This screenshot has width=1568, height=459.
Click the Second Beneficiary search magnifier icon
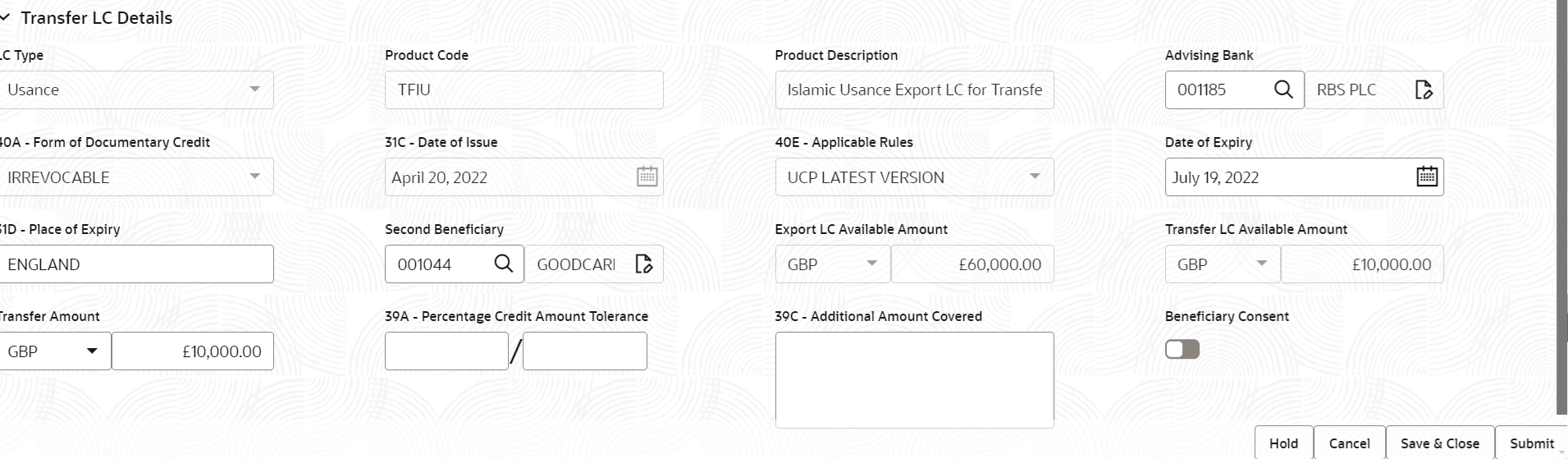(x=504, y=264)
